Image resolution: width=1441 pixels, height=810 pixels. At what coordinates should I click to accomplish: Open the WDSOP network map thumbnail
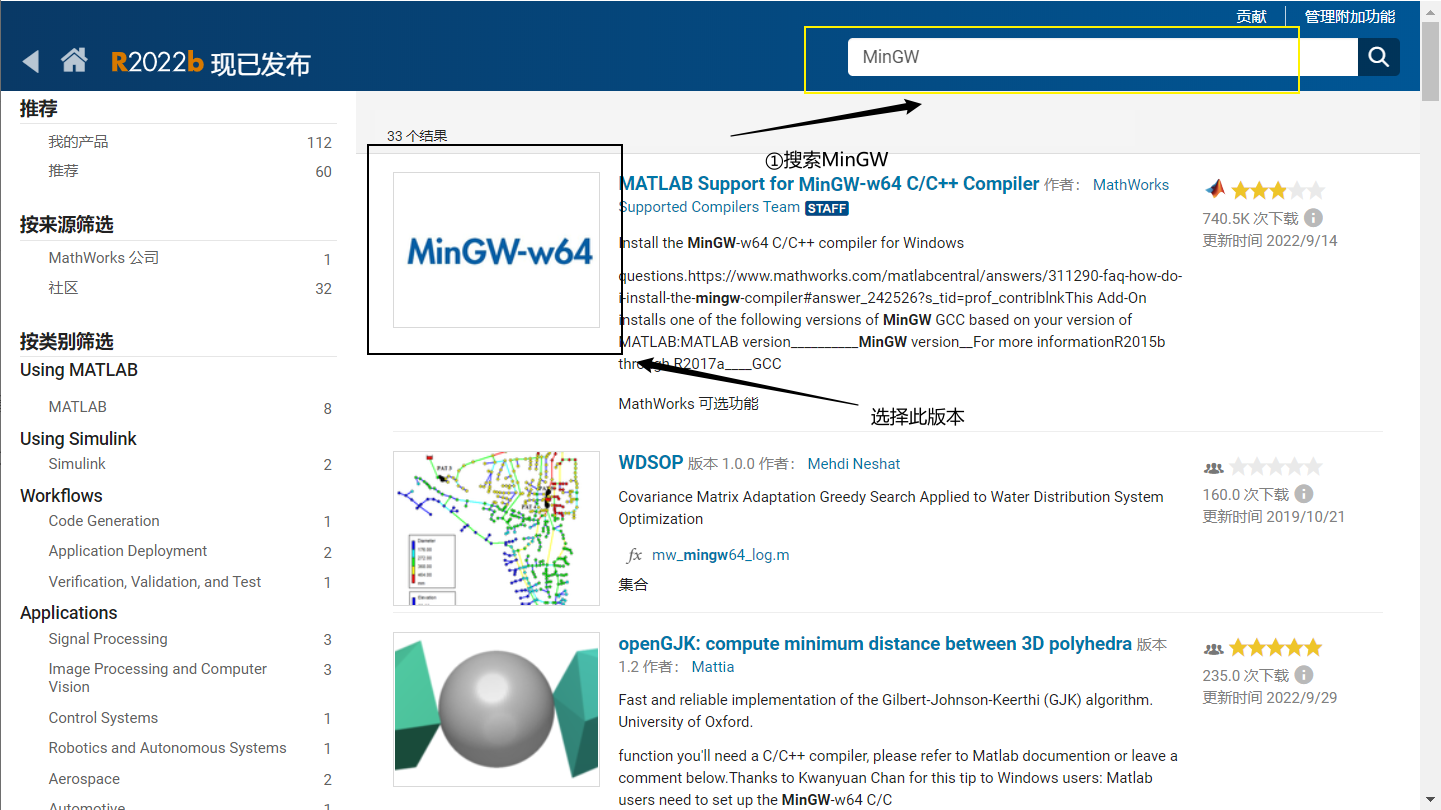pos(496,528)
